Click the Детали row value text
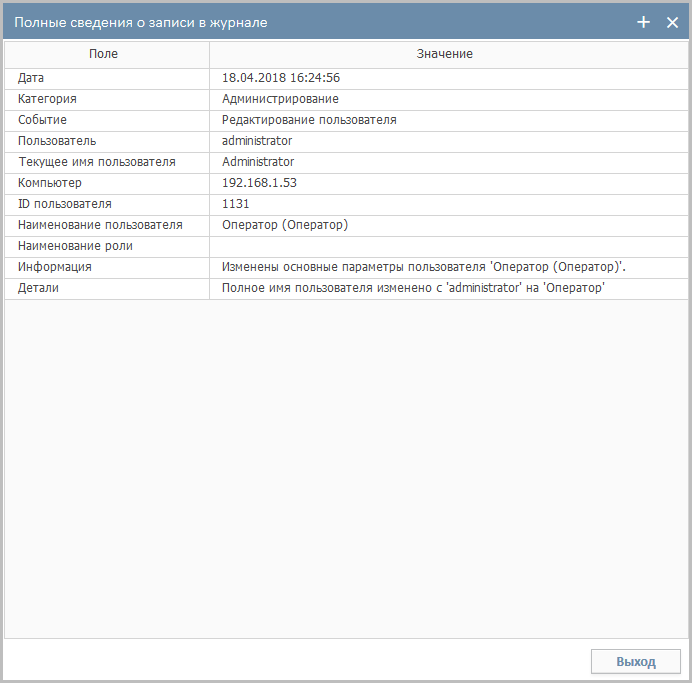Viewport: 692px width, 683px height. tap(414, 288)
